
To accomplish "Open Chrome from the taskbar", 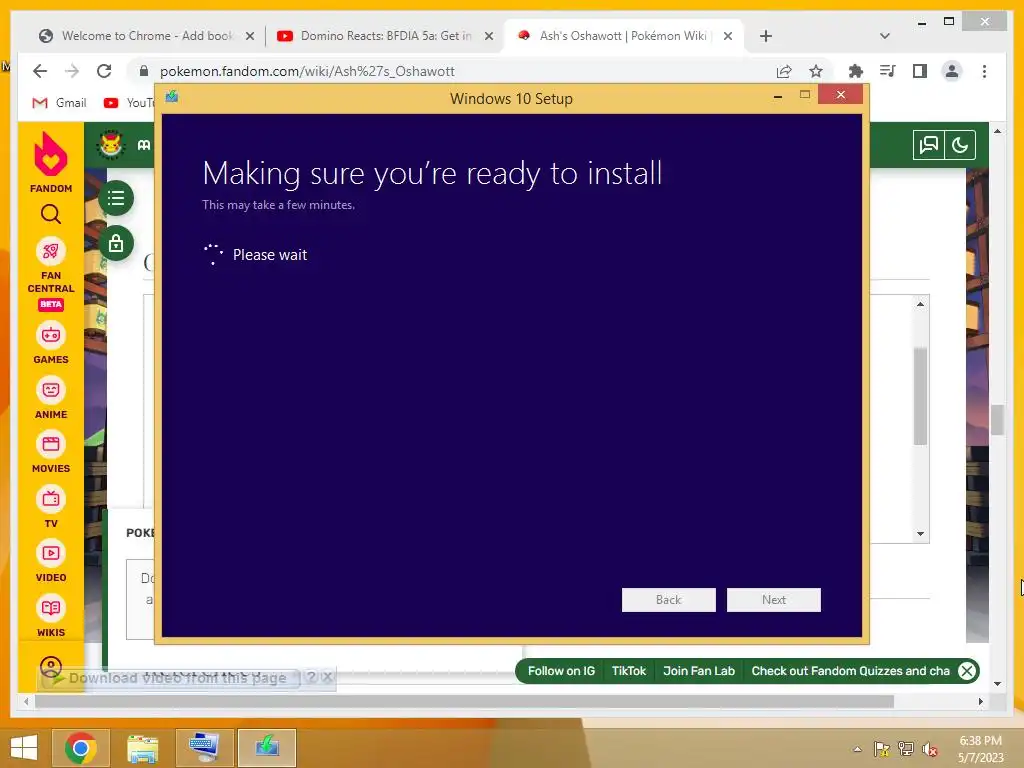I will coord(80,748).
